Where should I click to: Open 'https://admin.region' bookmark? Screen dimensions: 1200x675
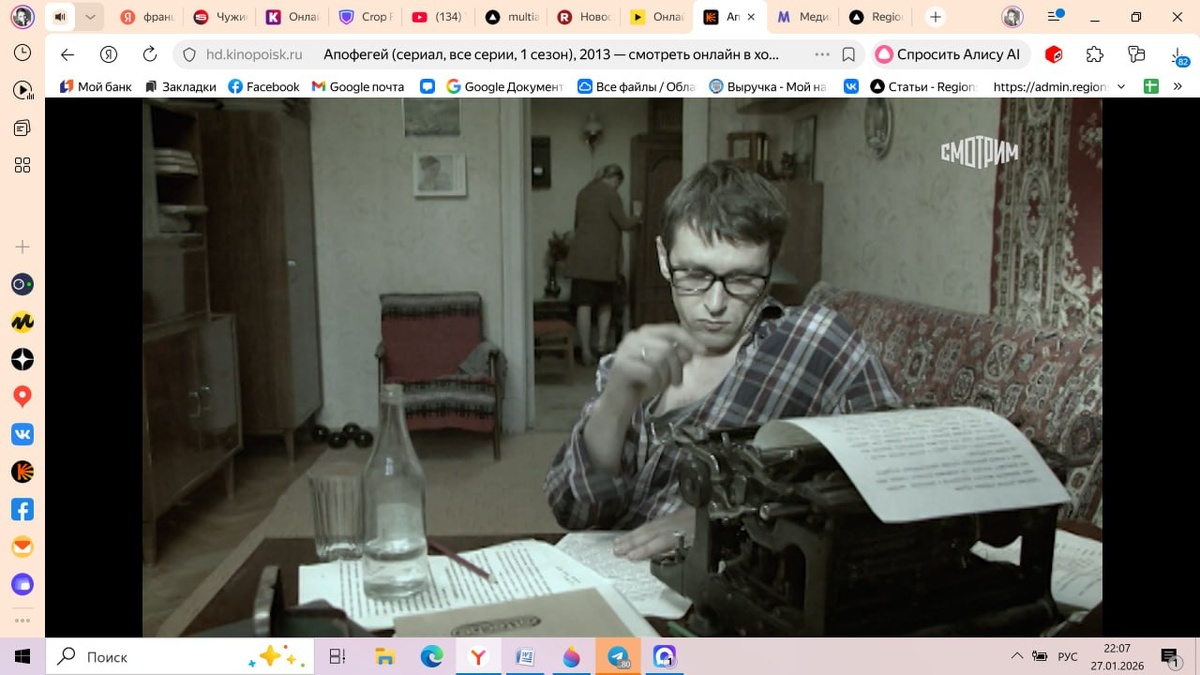click(1049, 87)
